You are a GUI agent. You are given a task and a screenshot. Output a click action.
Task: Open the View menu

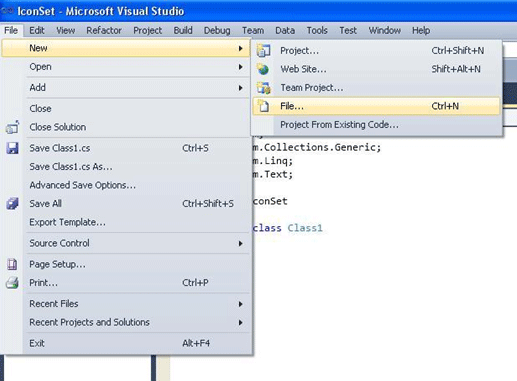click(65, 30)
